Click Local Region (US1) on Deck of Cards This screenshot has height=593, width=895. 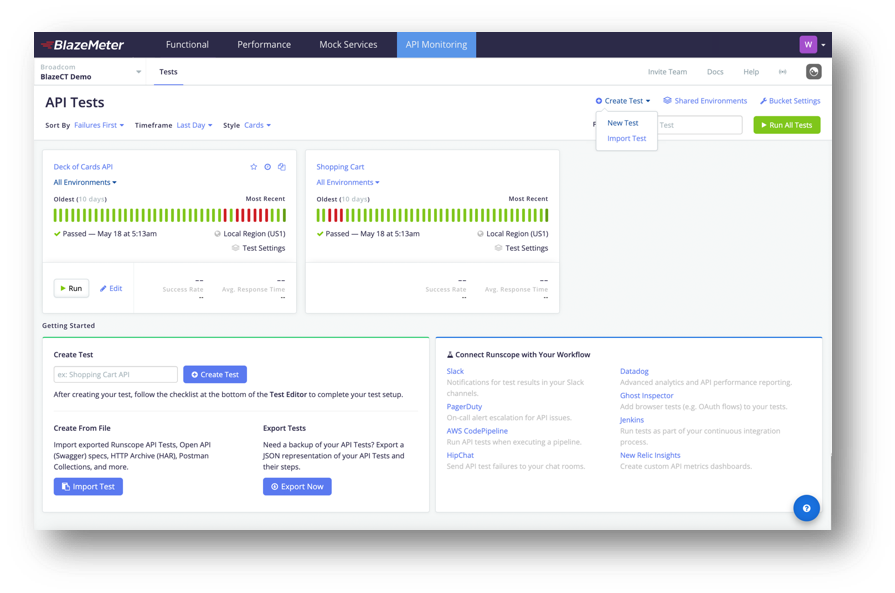coord(249,233)
